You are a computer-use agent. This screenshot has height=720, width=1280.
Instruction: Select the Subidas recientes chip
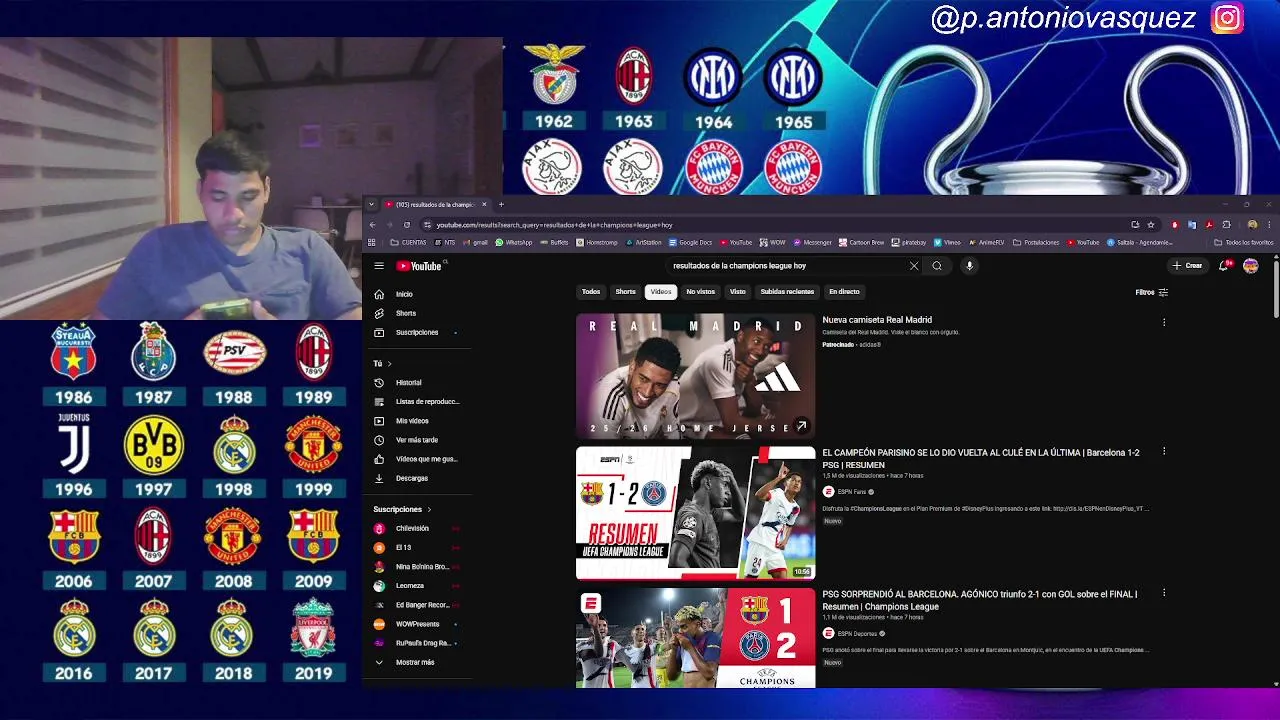(x=787, y=292)
